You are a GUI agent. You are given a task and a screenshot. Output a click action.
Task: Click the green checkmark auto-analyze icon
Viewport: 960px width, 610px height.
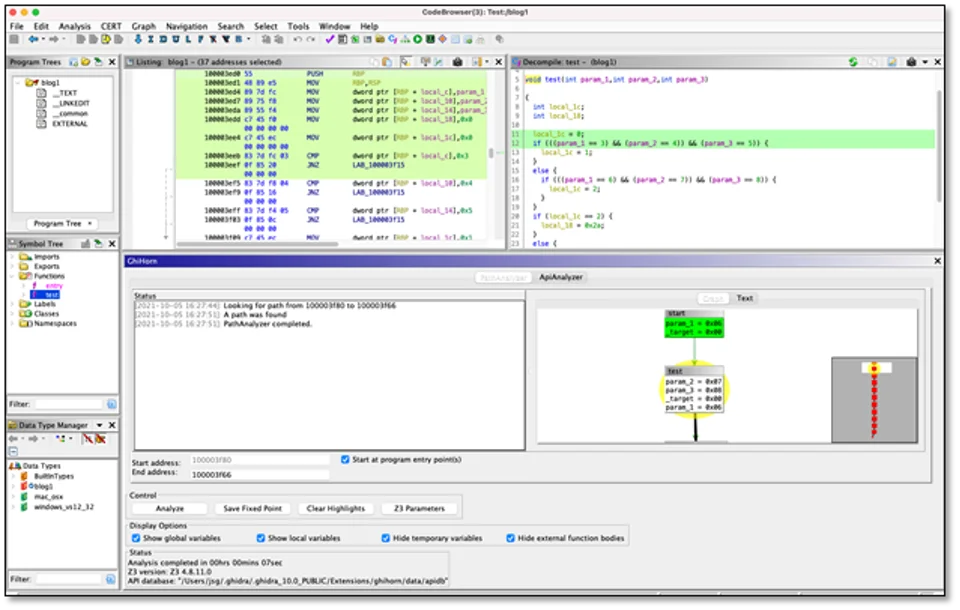click(328, 39)
